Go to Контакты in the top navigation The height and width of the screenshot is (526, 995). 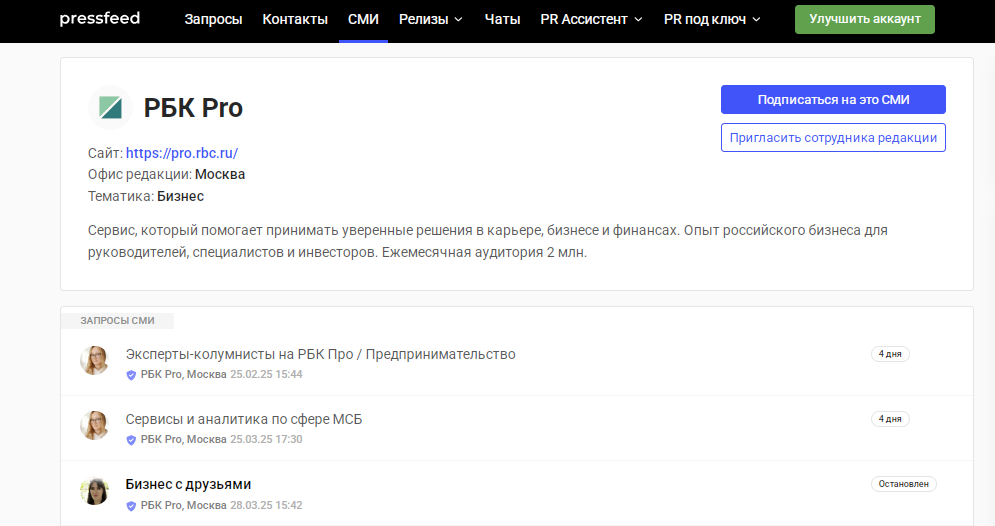pos(295,20)
